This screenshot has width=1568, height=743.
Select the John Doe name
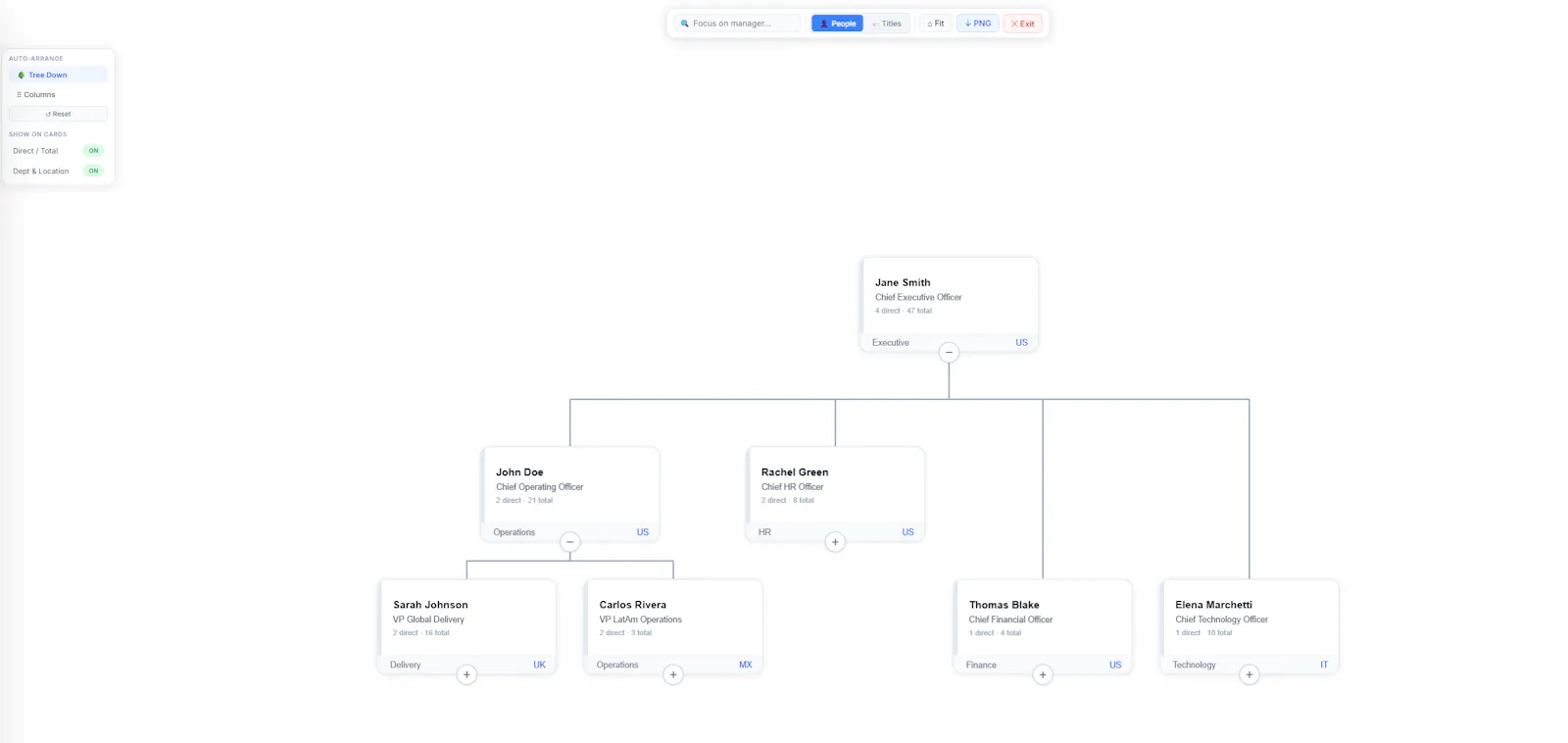pos(519,472)
